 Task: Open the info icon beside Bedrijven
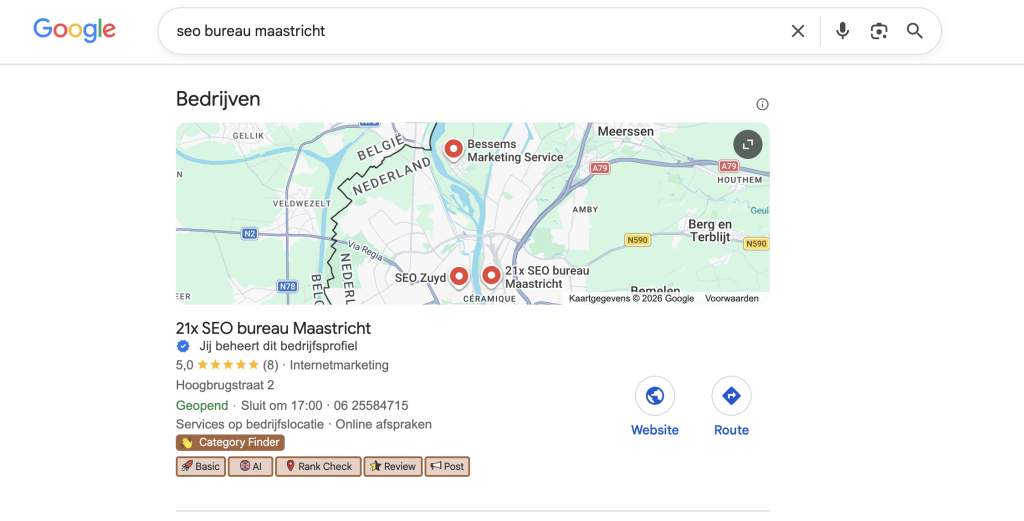point(762,104)
